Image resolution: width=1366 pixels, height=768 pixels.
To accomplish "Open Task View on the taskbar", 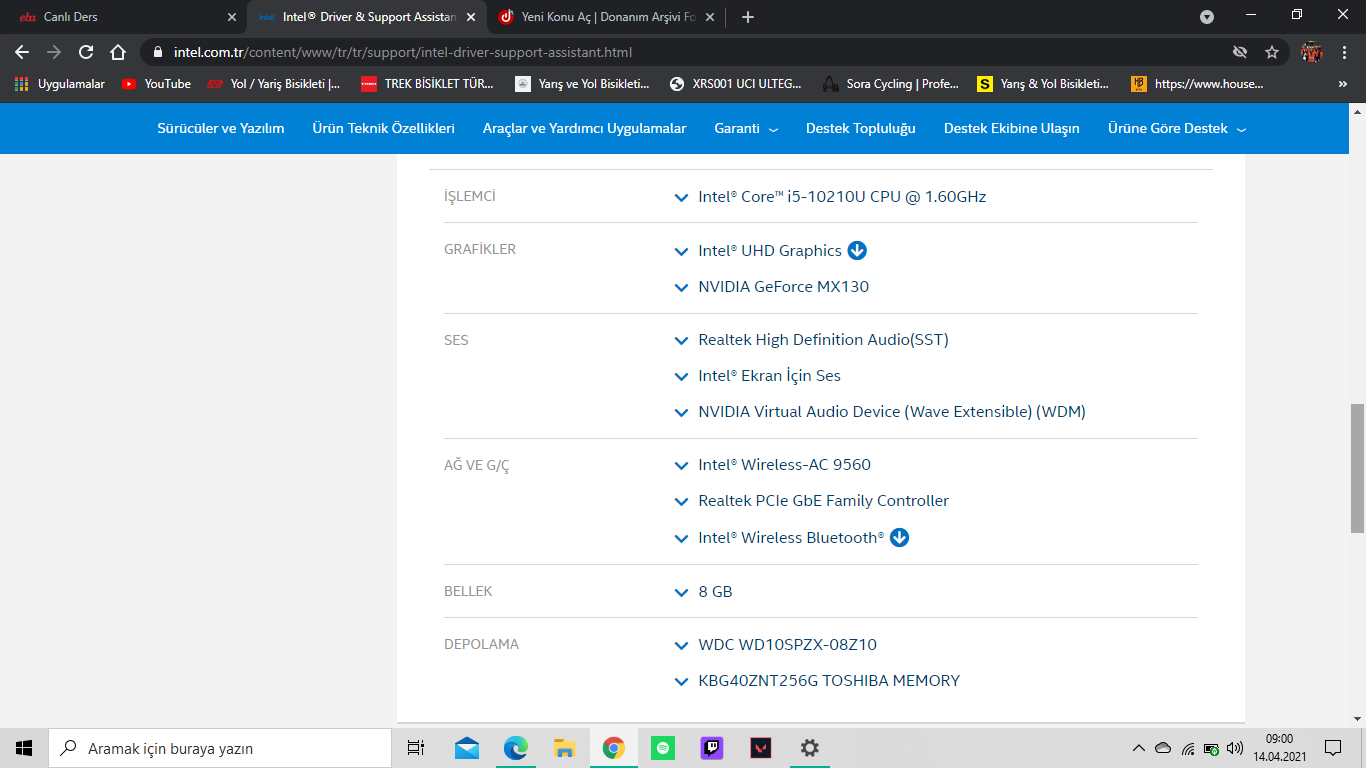I will tap(416, 748).
